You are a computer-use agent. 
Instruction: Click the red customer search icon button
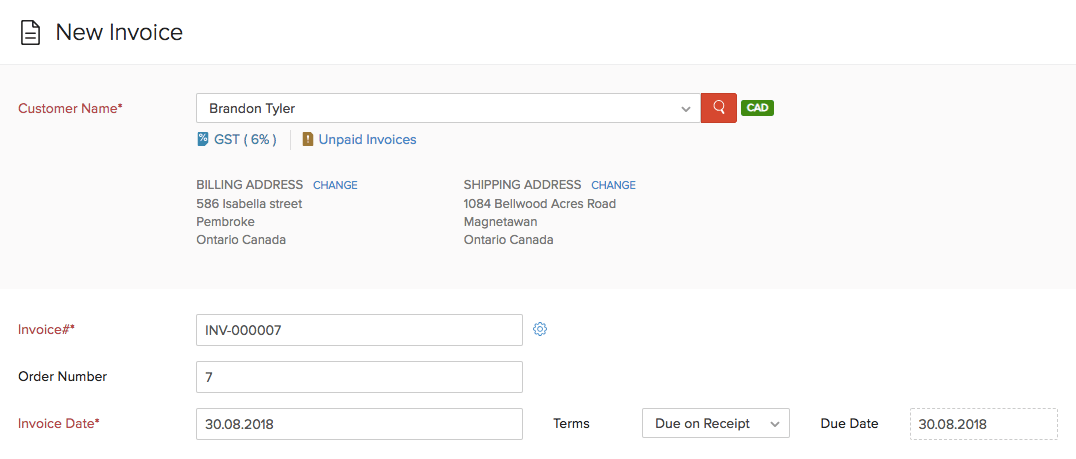(x=719, y=108)
